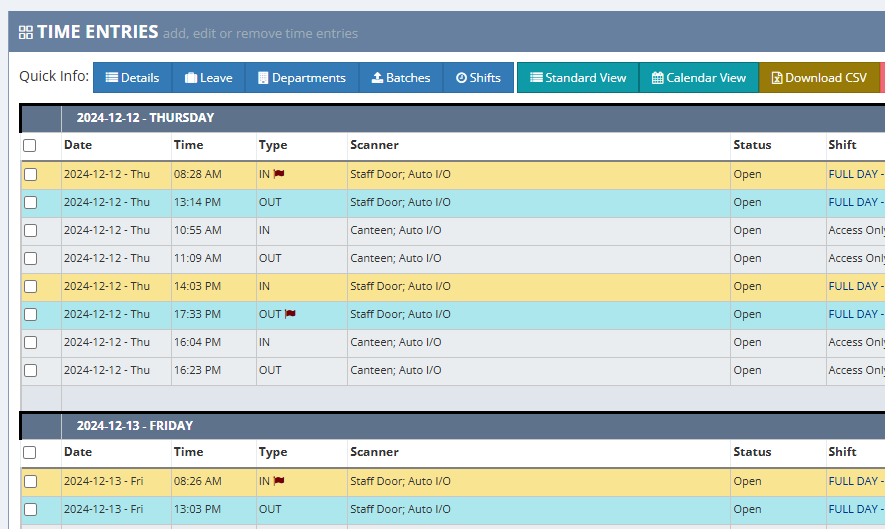Viewport: 885px width, 529px height.
Task: Click the grid icon beside Time Entries title
Action: [26, 33]
